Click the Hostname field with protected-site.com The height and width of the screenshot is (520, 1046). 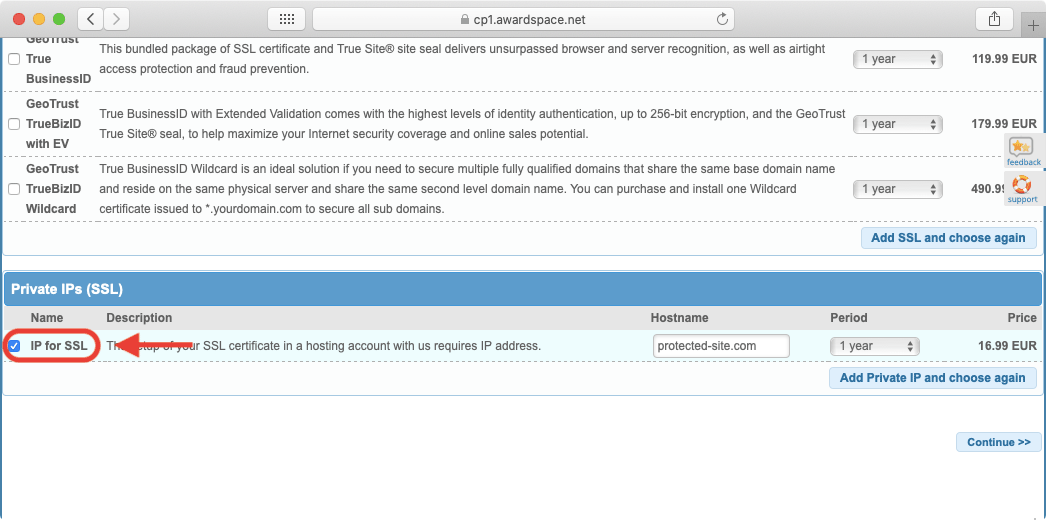tap(721, 346)
